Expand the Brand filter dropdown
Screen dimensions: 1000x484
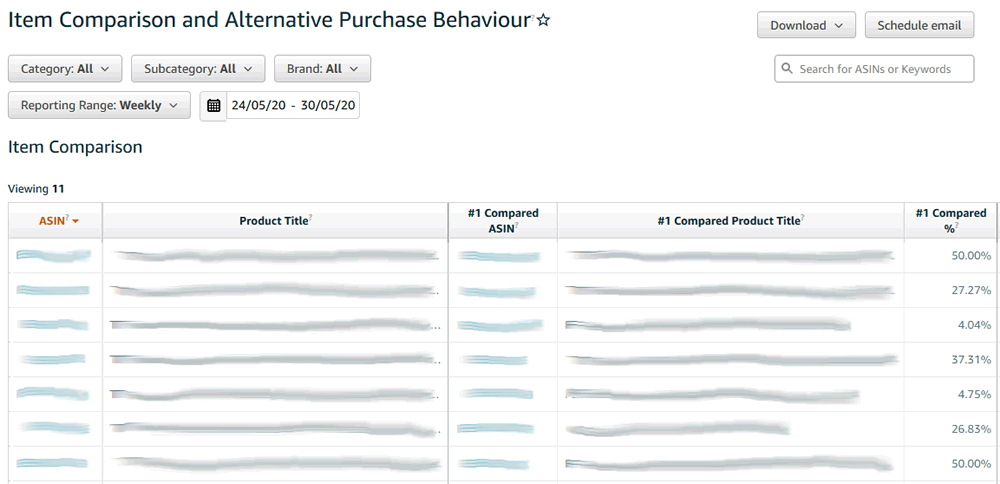(x=322, y=69)
